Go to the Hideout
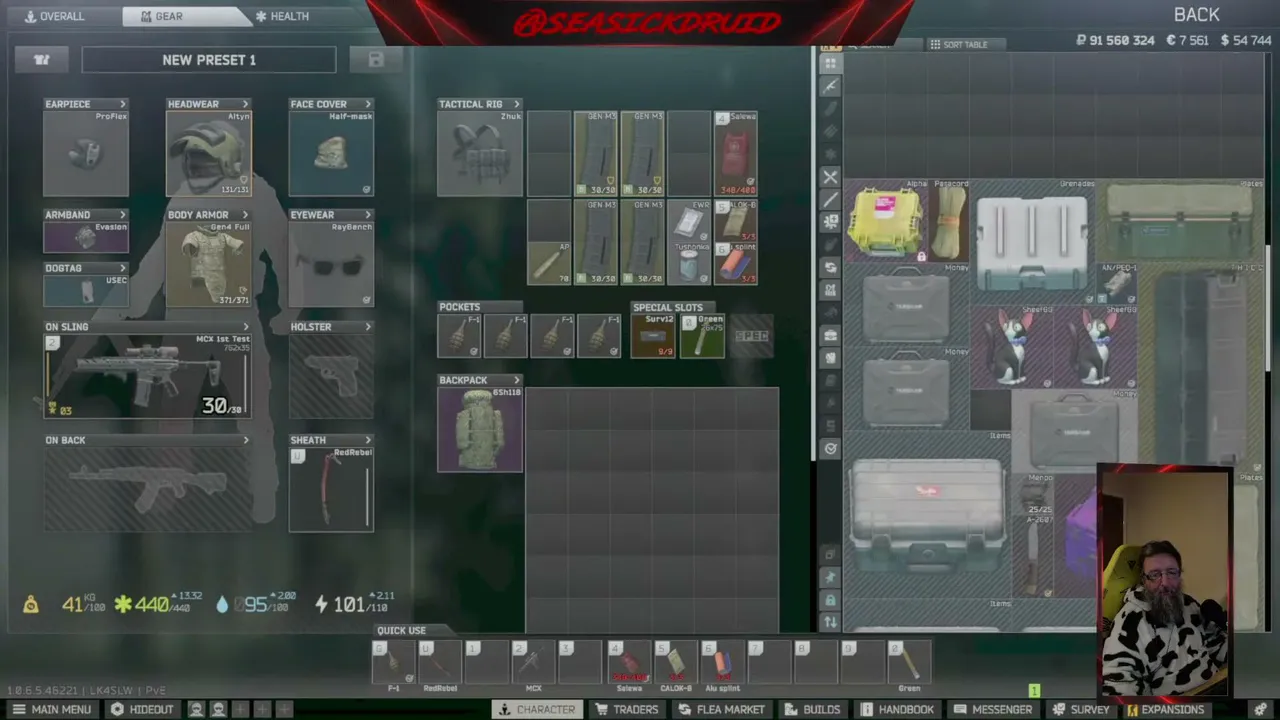Image resolution: width=1280 pixels, height=720 pixels. [142, 709]
